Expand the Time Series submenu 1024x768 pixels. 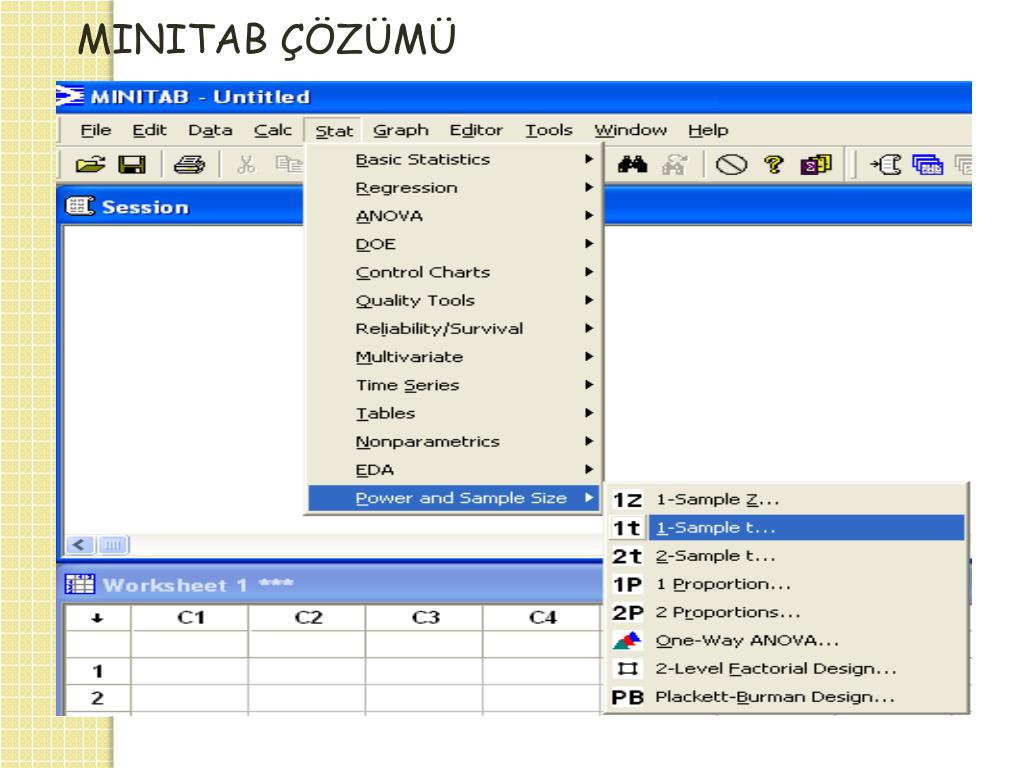(454, 385)
